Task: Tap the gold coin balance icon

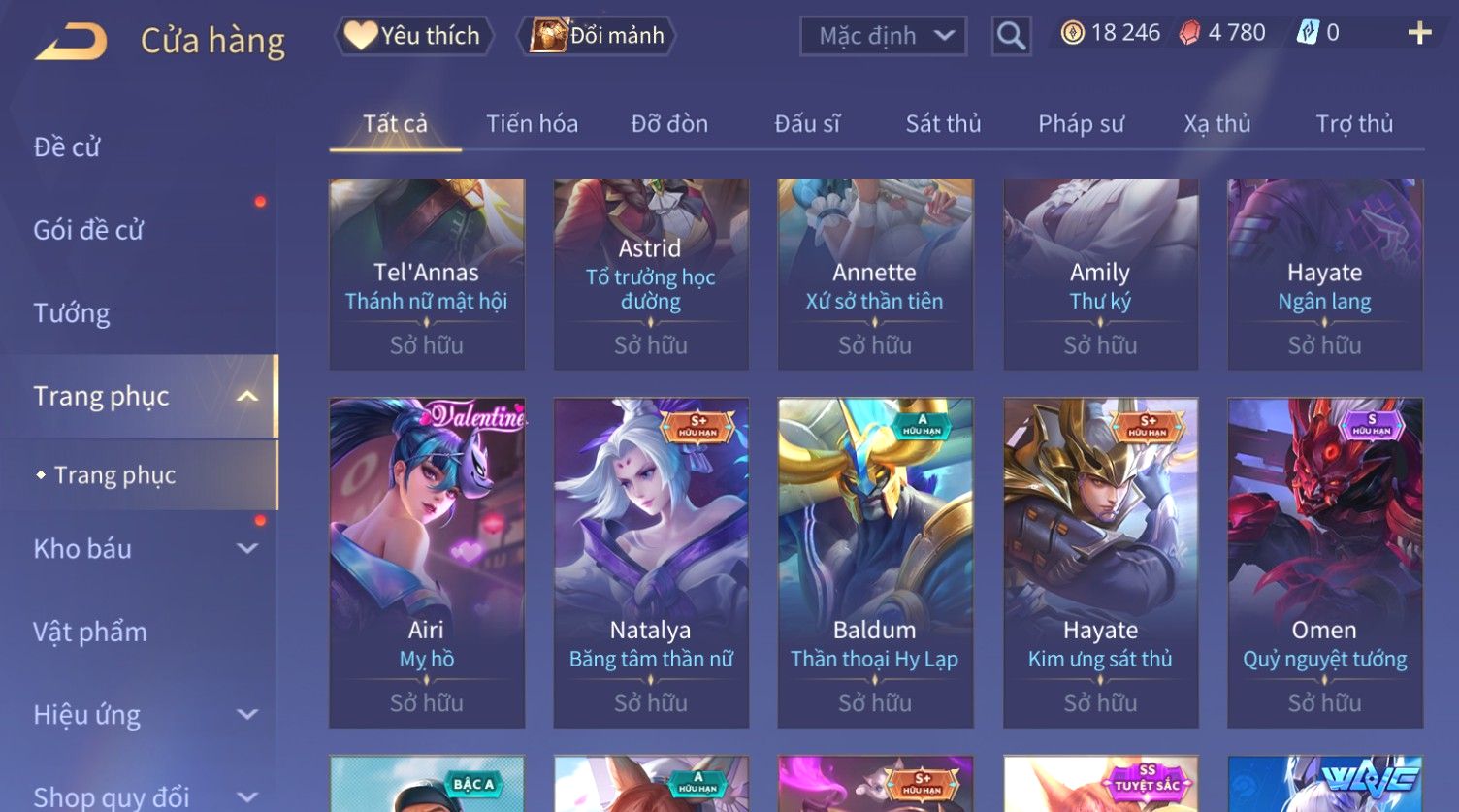Action: coord(1072,33)
